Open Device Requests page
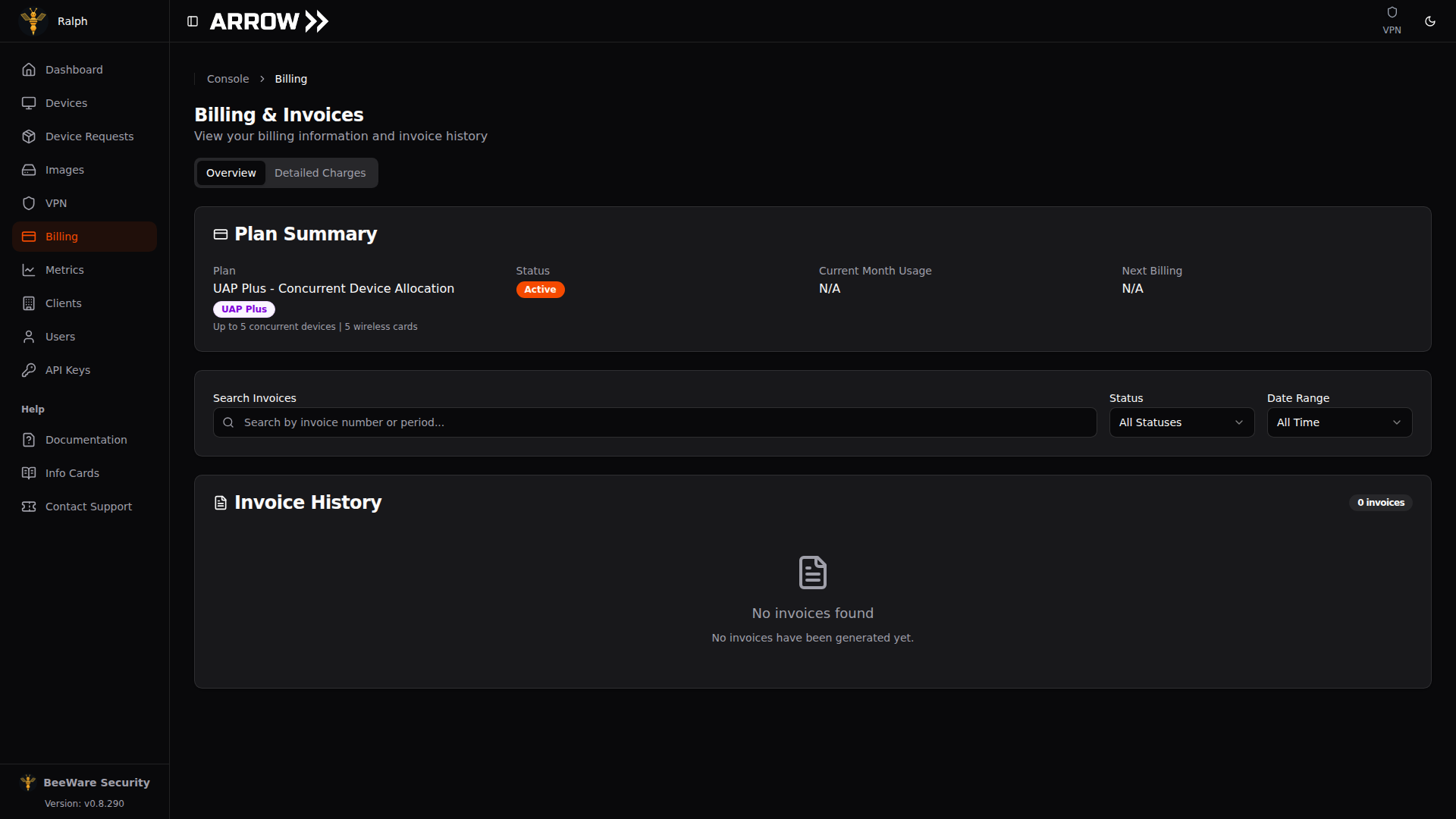1456x819 pixels. [84, 136]
